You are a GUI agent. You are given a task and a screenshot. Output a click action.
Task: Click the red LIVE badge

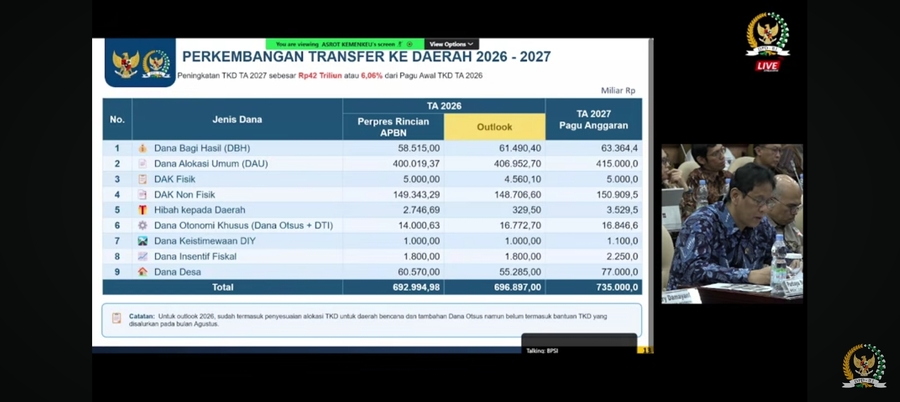767,65
